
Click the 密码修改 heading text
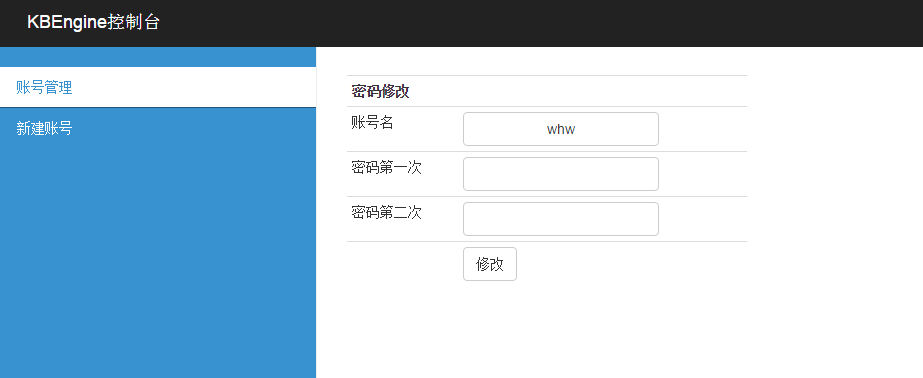380,91
